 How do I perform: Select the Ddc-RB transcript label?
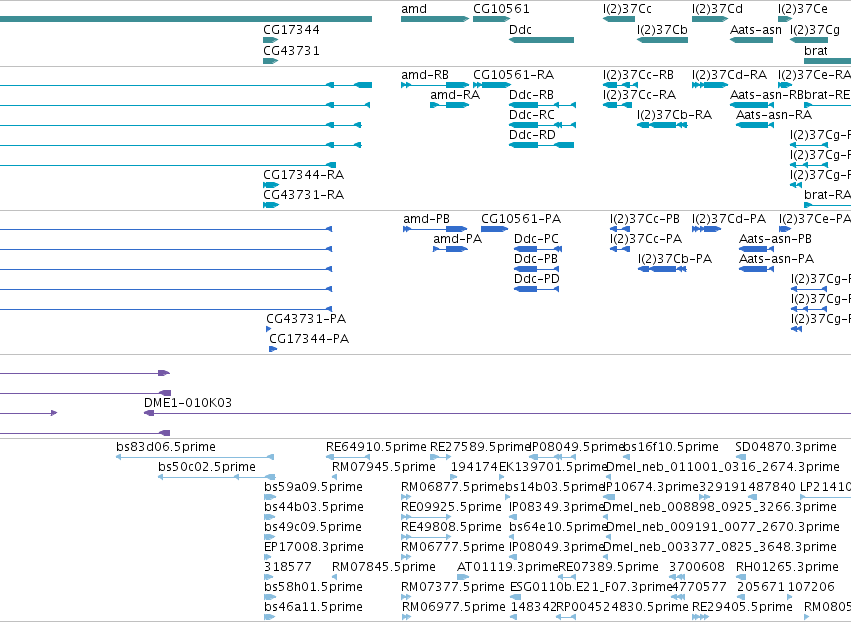coord(531,95)
